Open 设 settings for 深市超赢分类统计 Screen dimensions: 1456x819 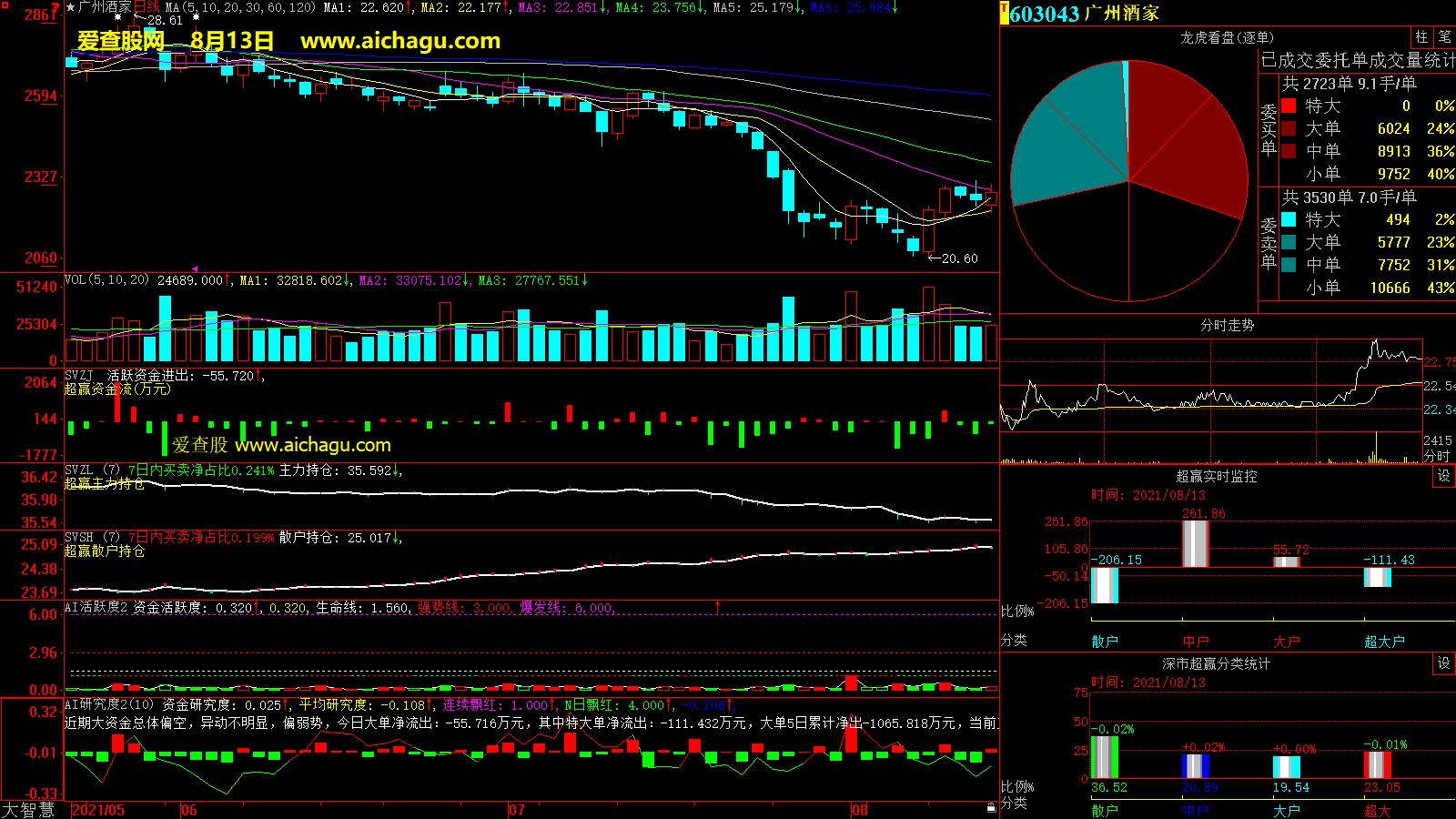point(1443,663)
